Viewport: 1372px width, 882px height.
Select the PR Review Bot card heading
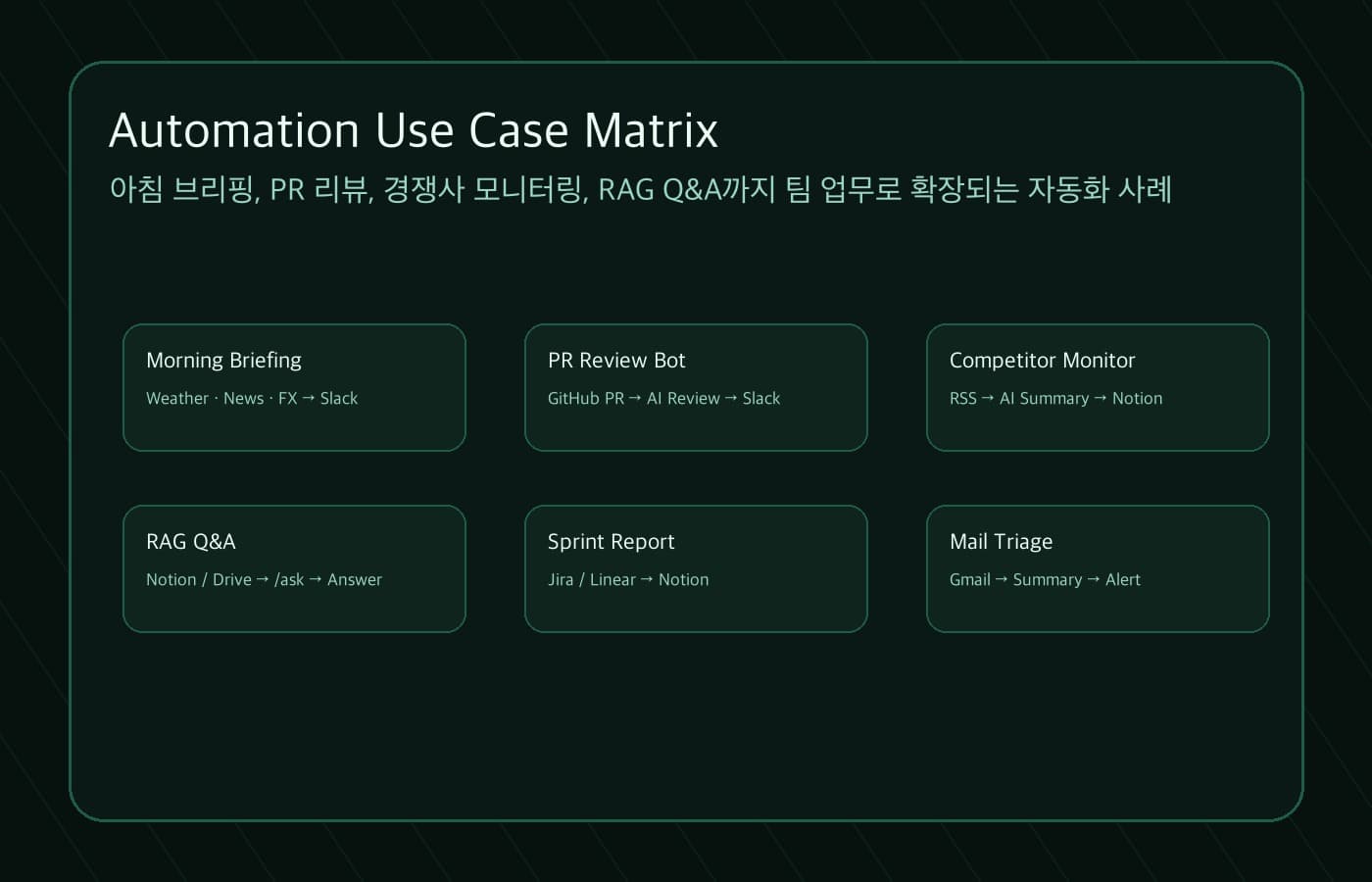(x=616, y=361)
